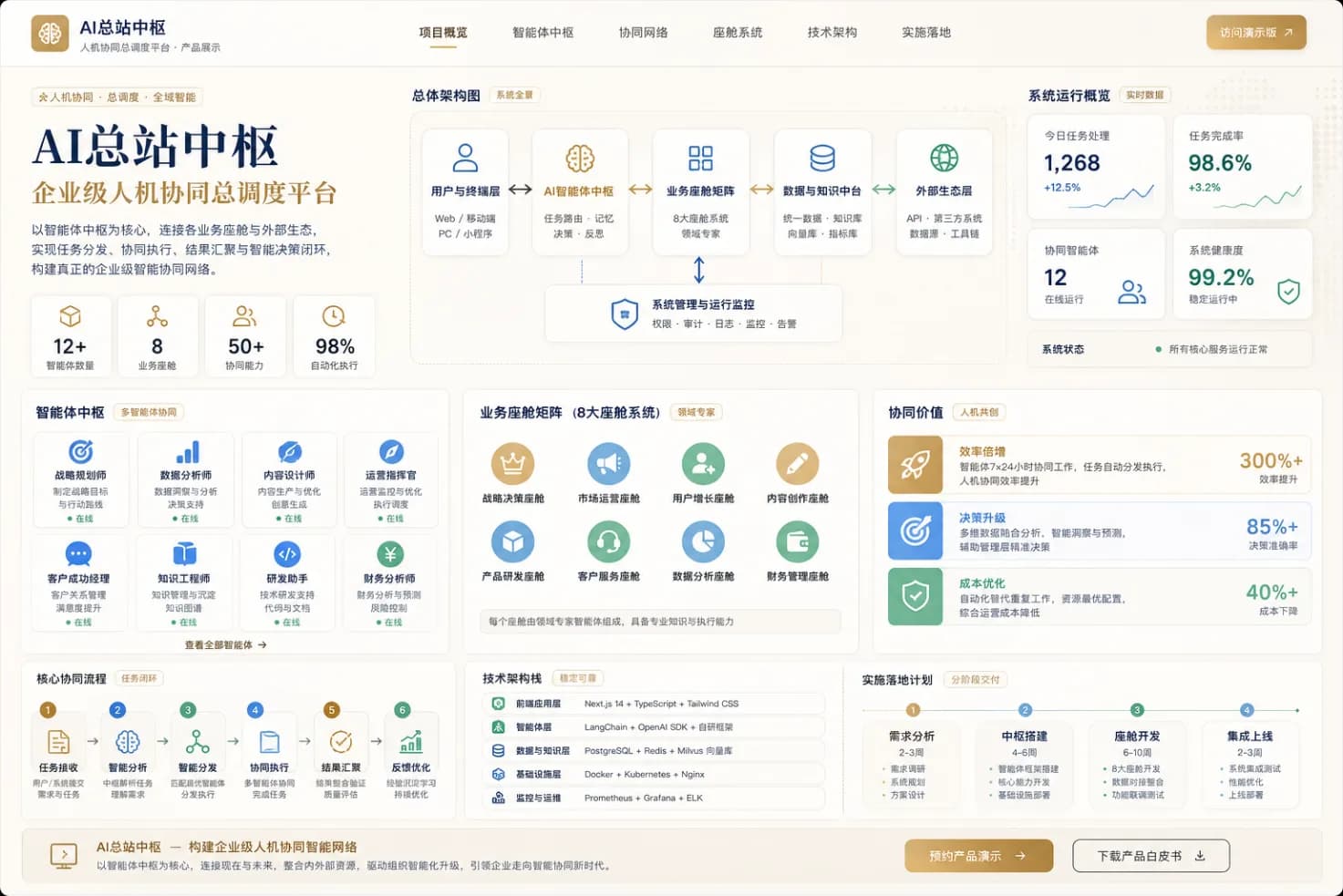Click the 客户成功经理 chat bubble icon
Image resolution: width=1343 pixels, height=896 pixels.
click(78, 554)
